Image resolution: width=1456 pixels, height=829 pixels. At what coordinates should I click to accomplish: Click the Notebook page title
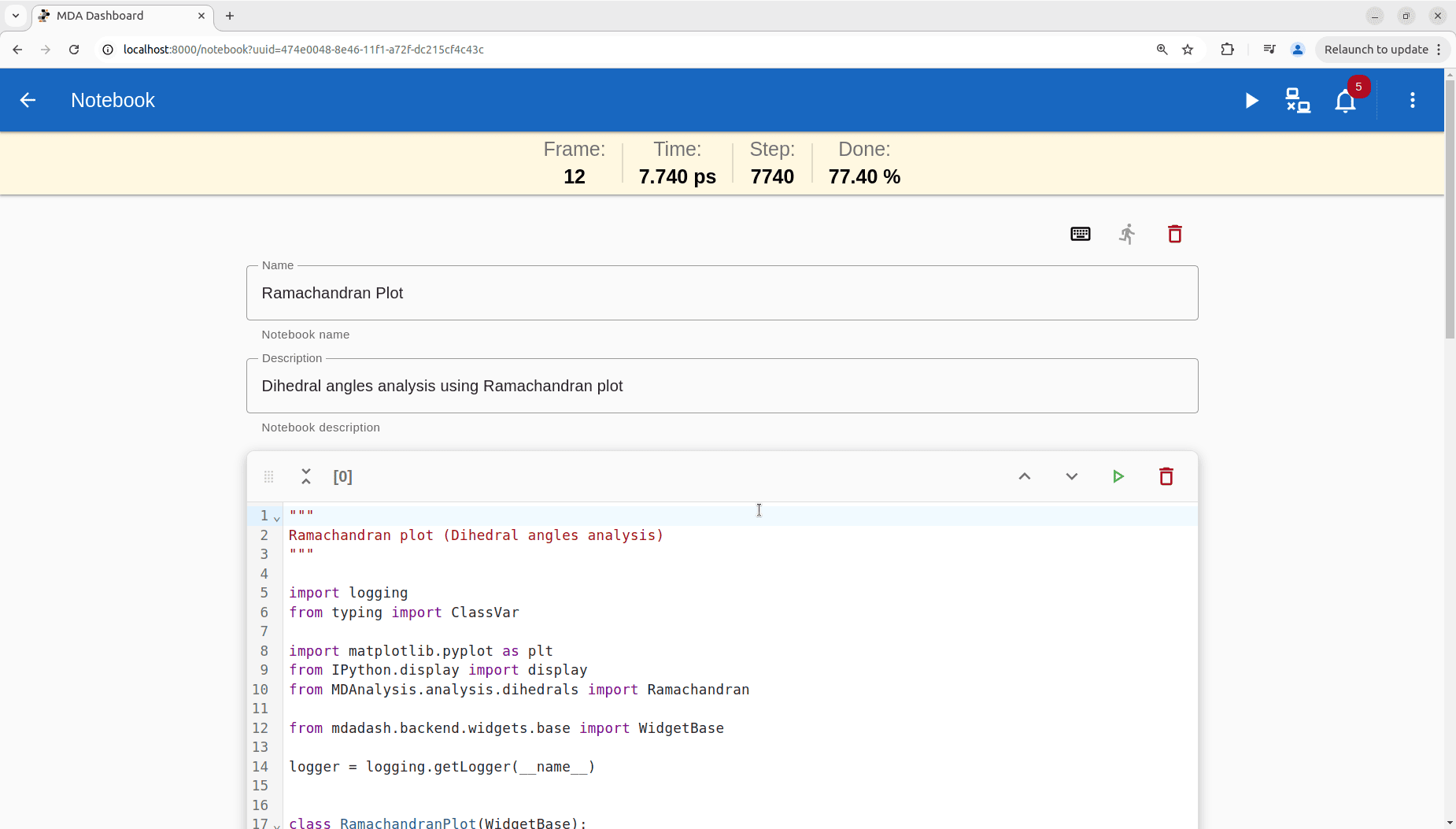point(113,100)
